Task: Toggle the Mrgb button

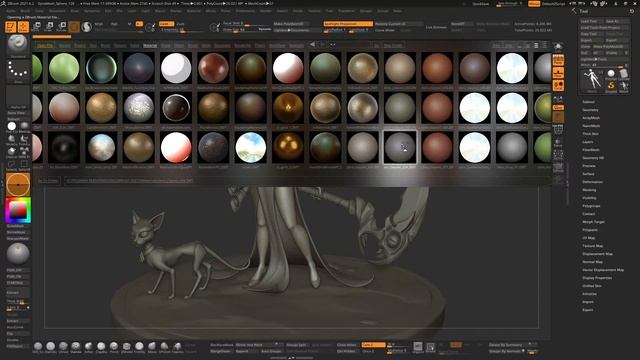Action: pos(99,24)
